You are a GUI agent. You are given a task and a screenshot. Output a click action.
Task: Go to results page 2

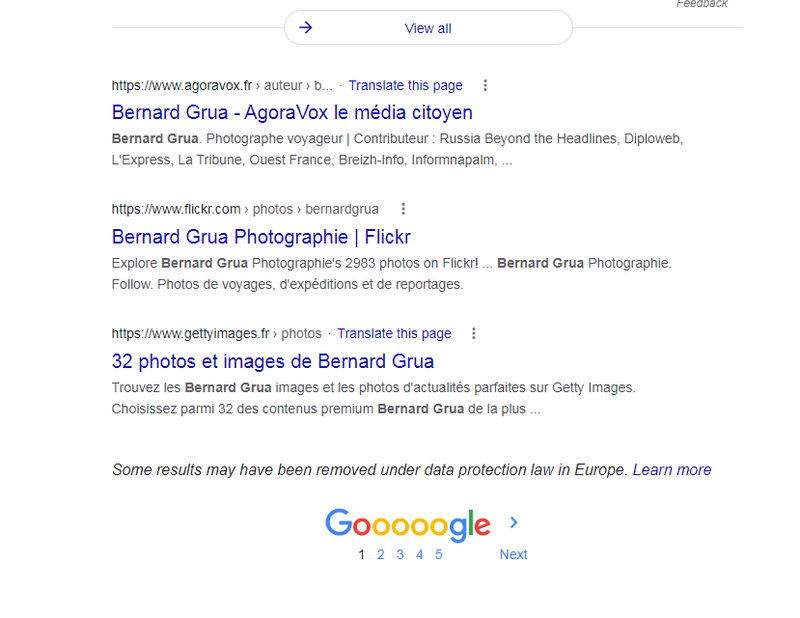381,554
